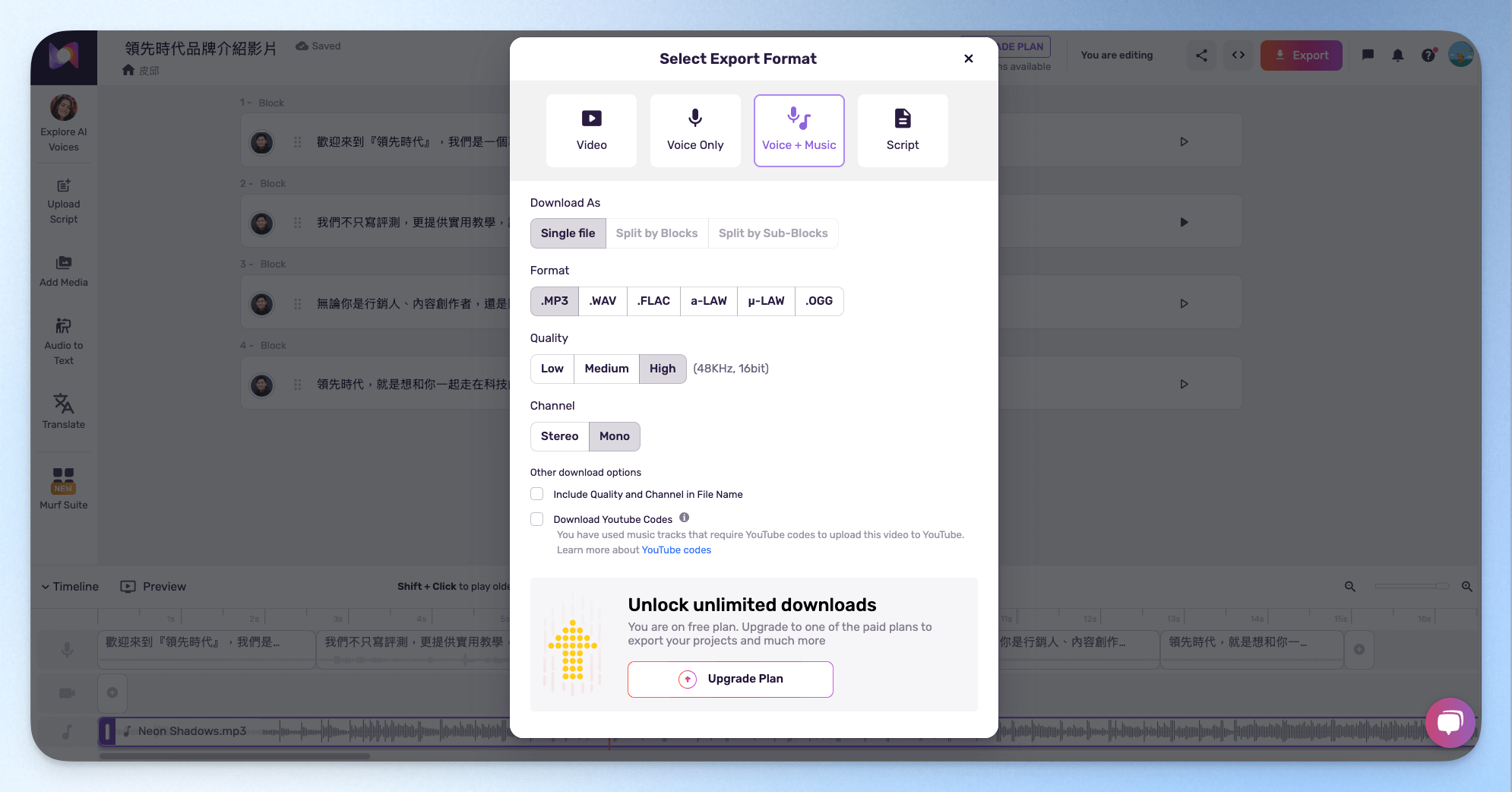
Task: Open the YouTube codes link
Action: coord(676,550)
